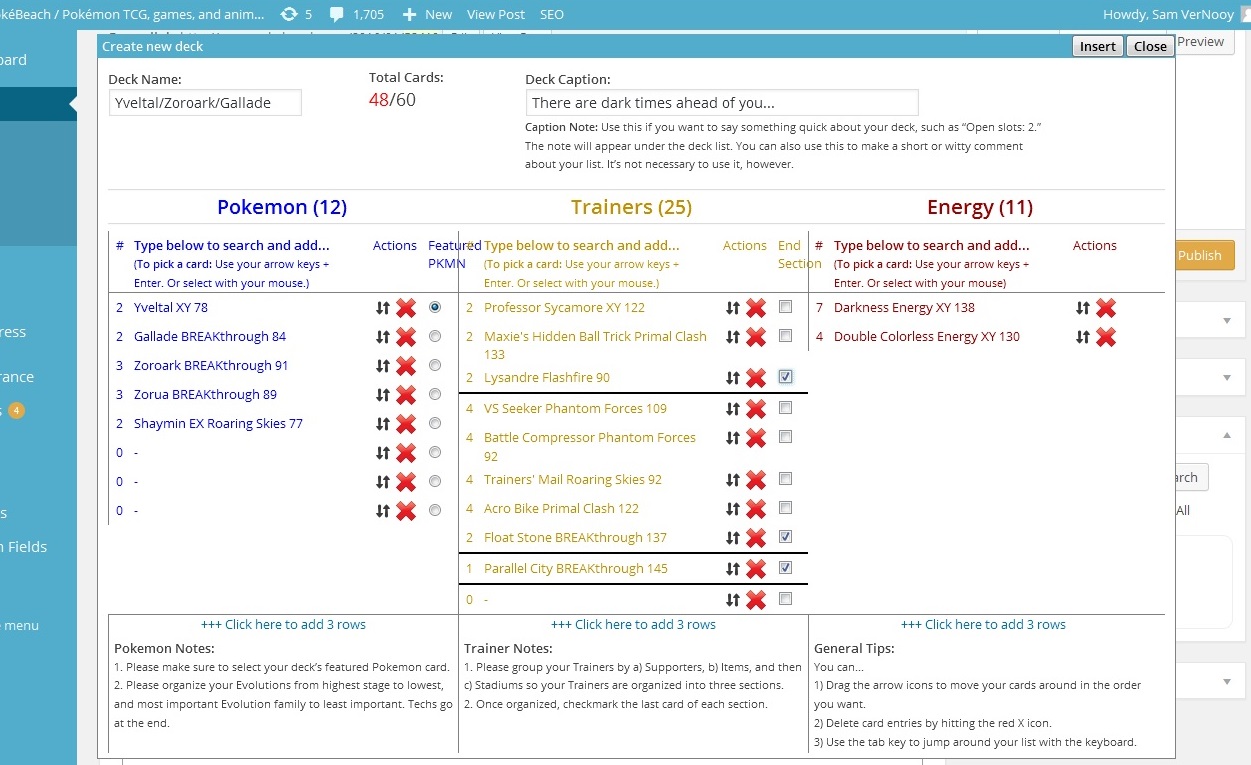The height and width of the screenshot is (765, 1251).
Task: Open the comments bubble showing 1,705
Action: tap(356, 14)
